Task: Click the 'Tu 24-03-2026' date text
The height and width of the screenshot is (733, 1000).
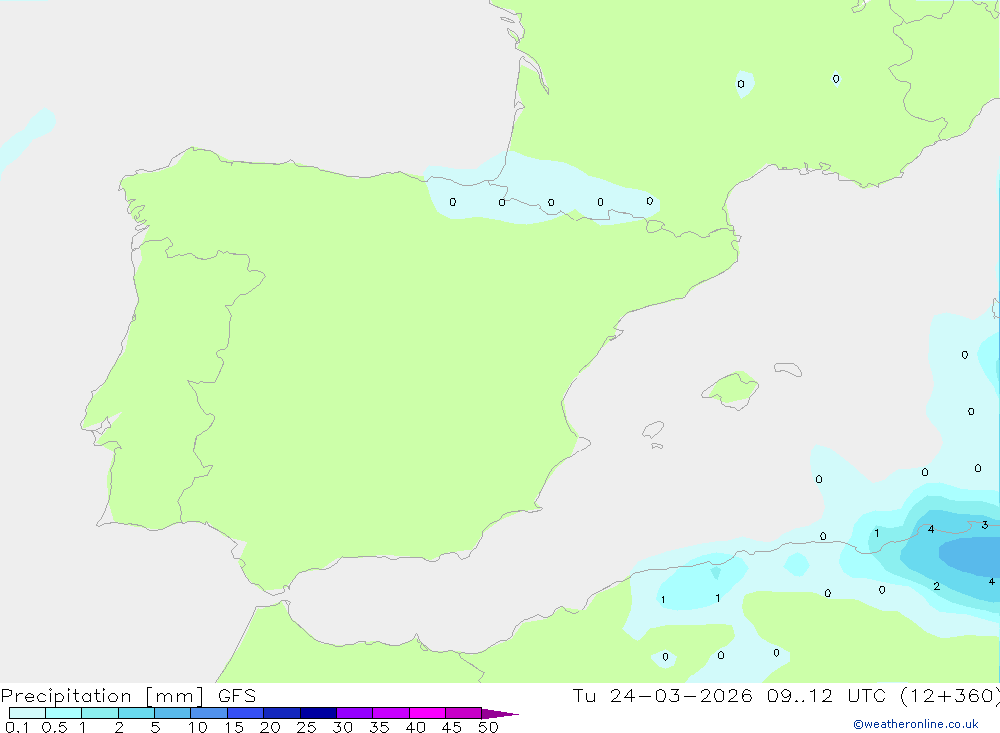Action: pyautogui.click(x=662, y=696)
